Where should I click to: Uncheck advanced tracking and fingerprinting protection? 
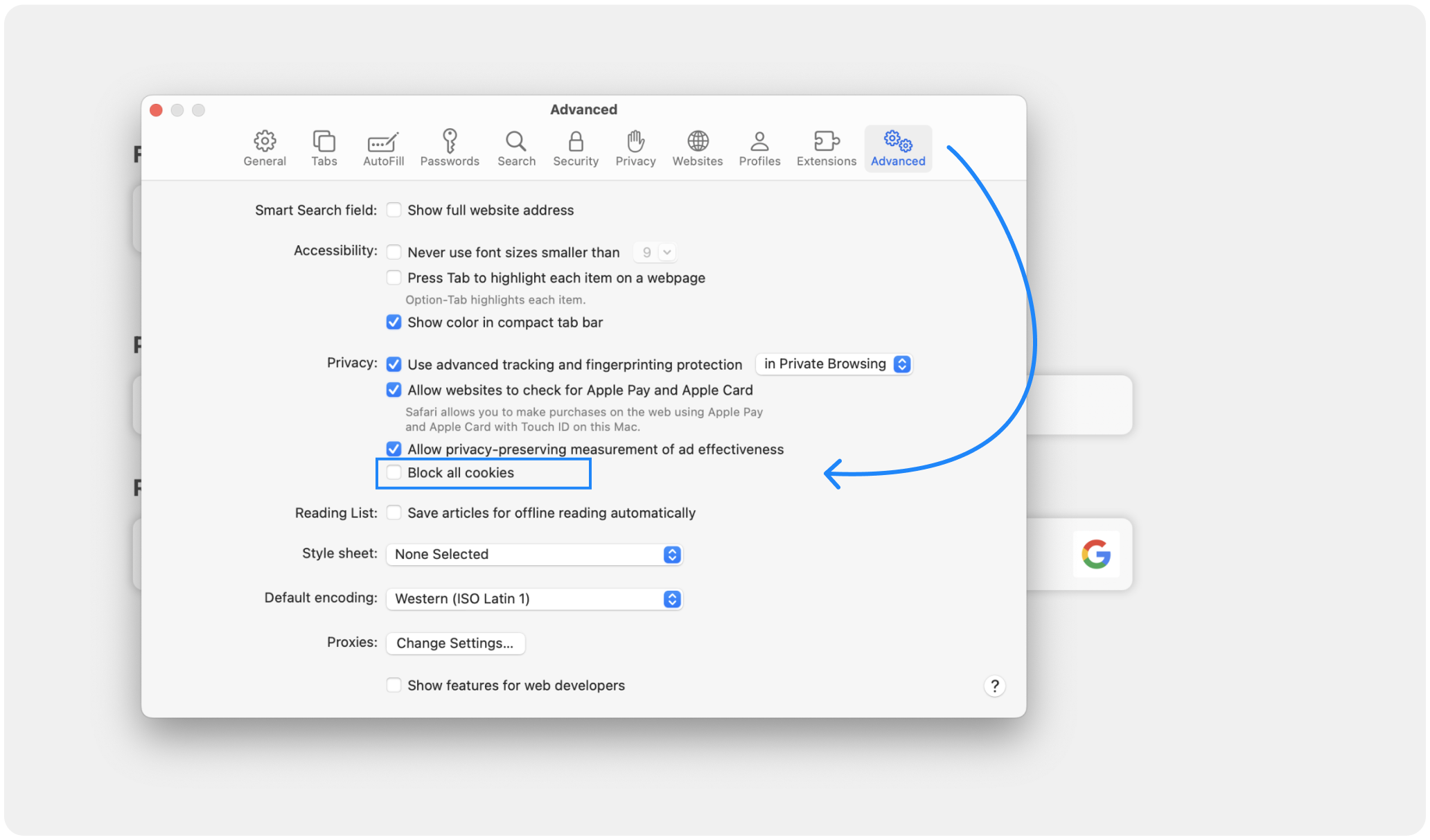coord(394,364)
